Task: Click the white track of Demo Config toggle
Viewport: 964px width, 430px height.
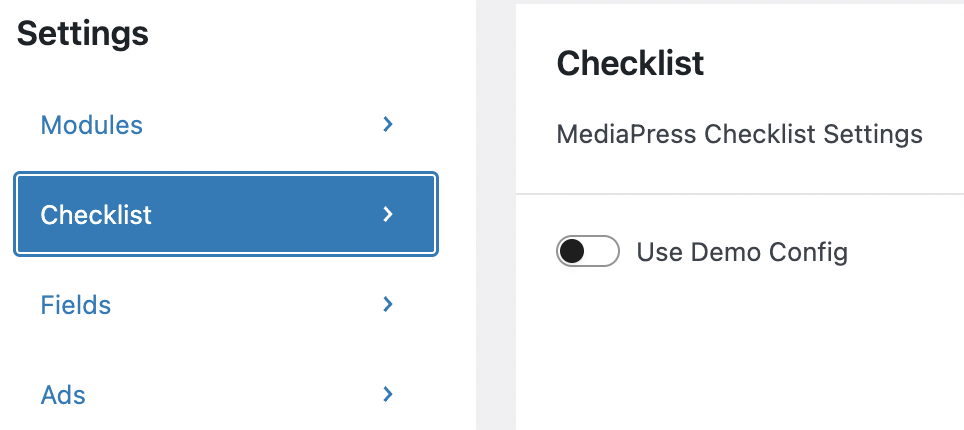Action: coord(603,252)
